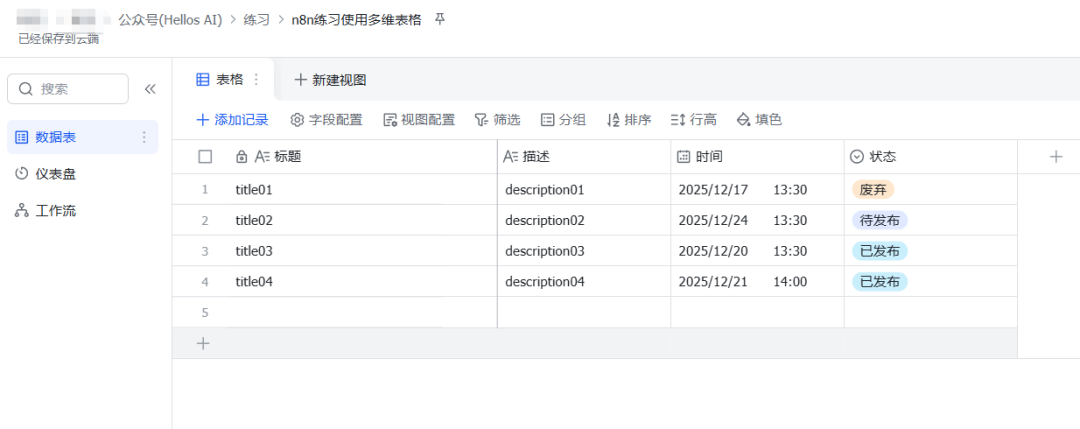Select the title03 cell

[x=364, y=251]
